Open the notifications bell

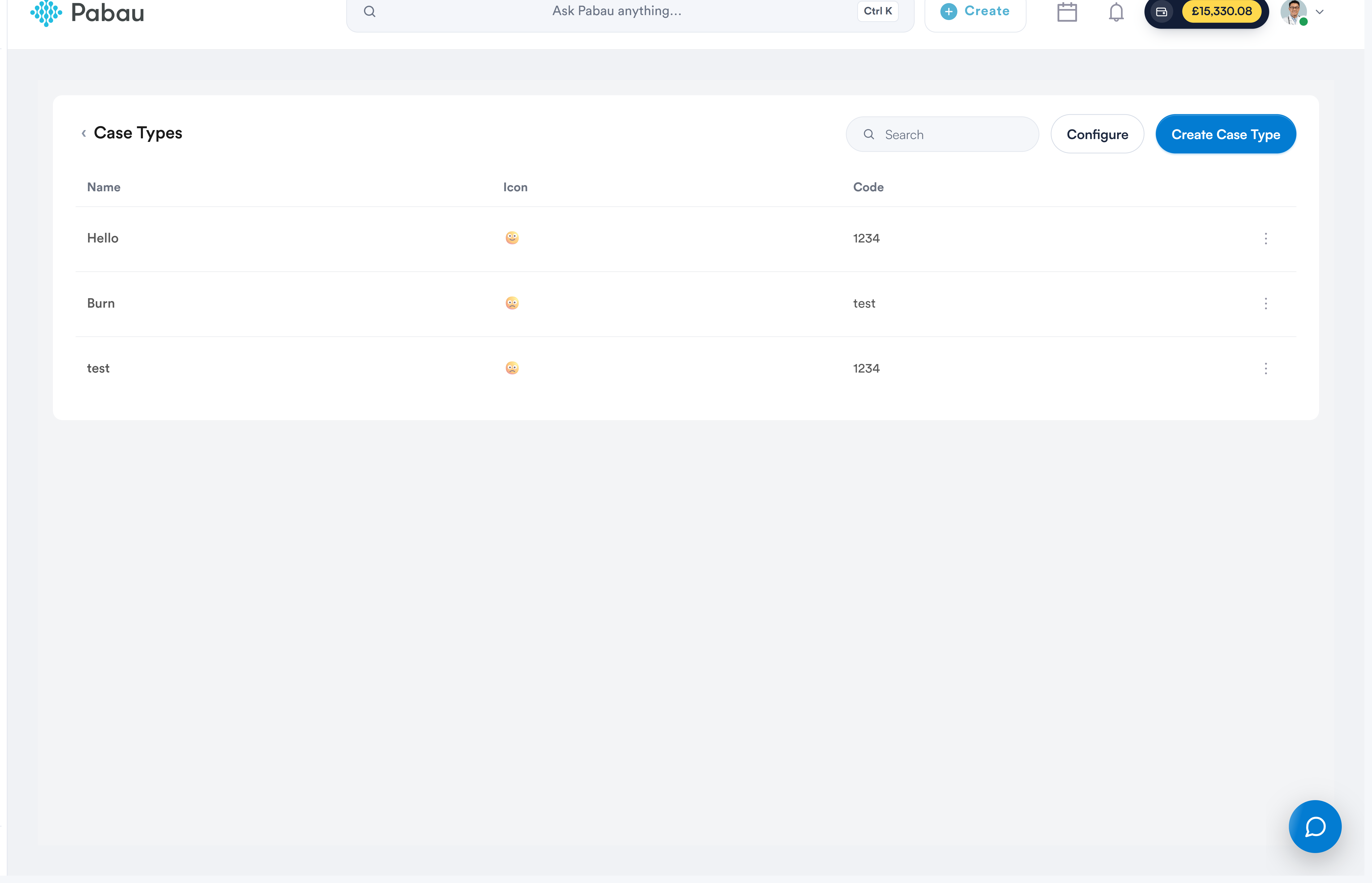coord(1116,12)
